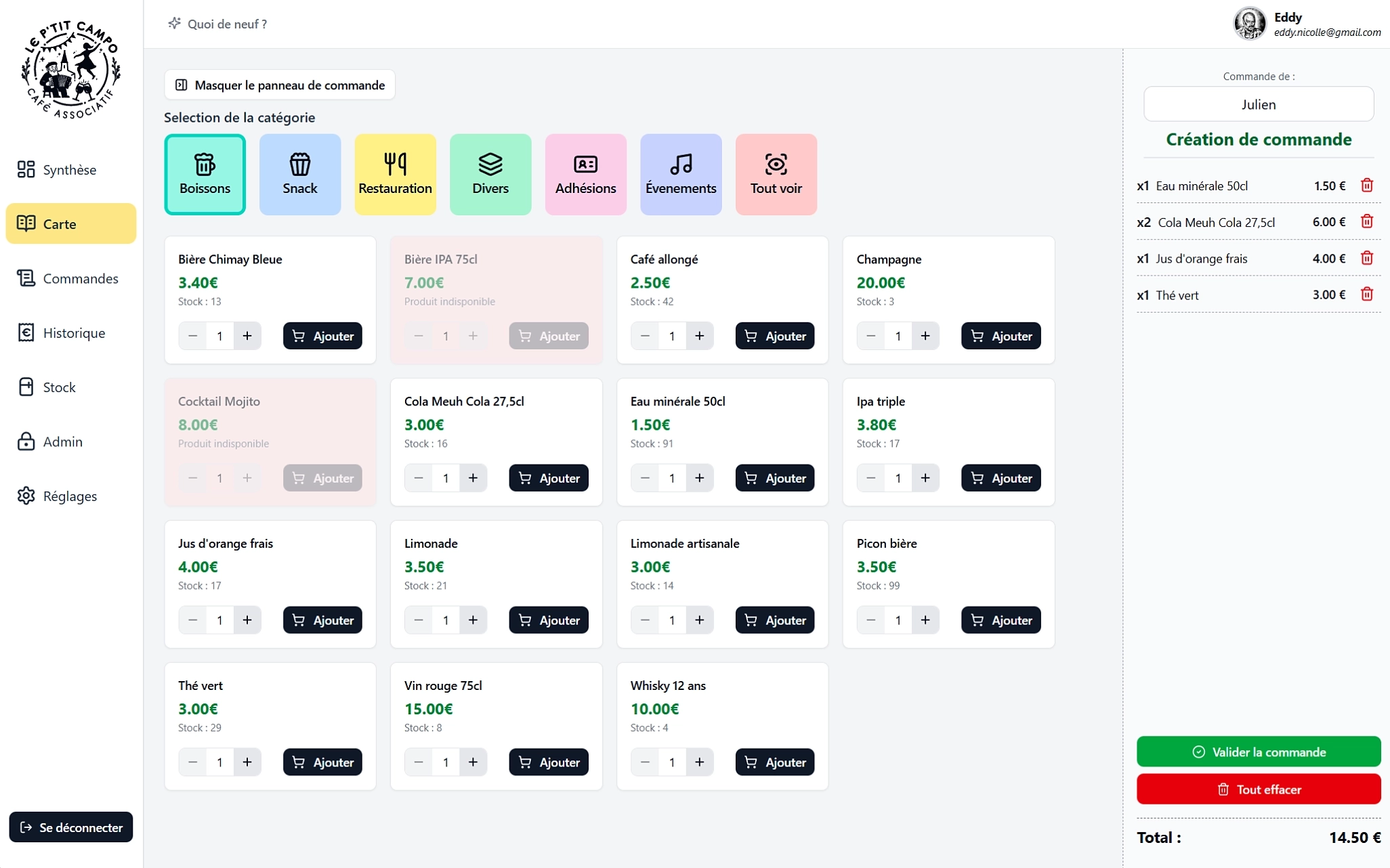The height and width of the screenshot is (868, 1390).
Task: Choose the Snack category
Action: pyautogui.click(x=299, y=175)
